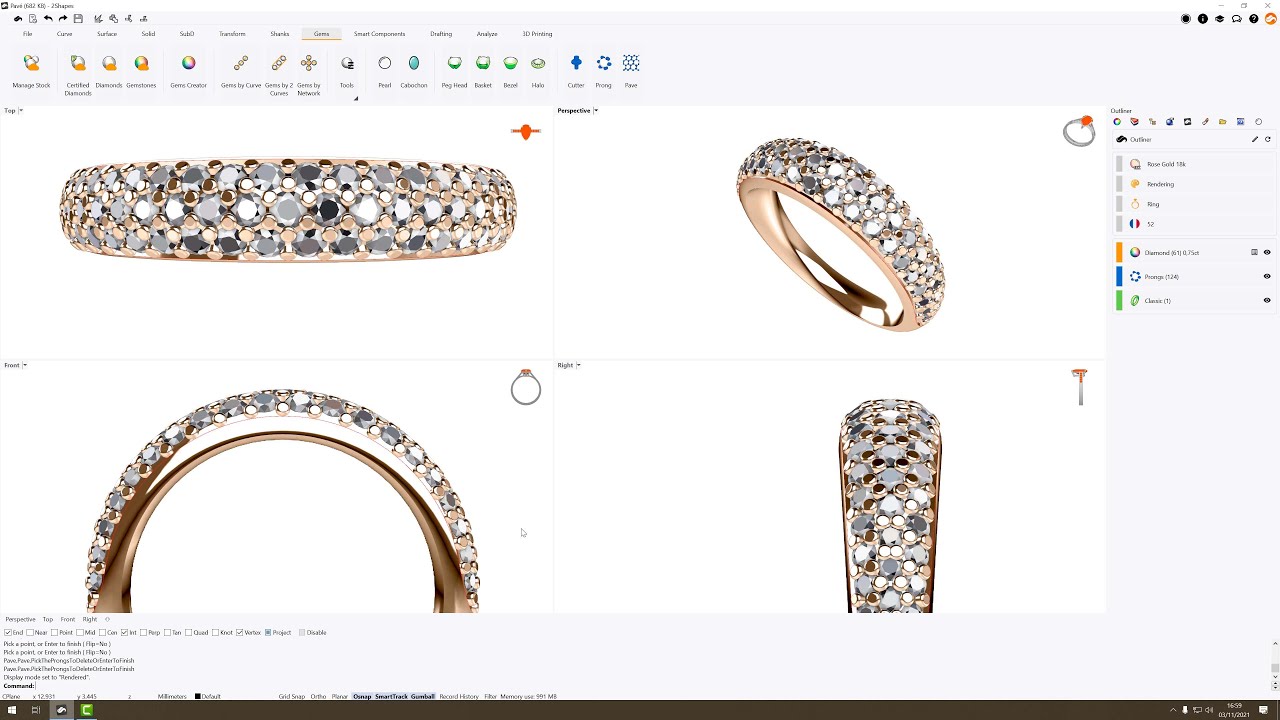This screenshot has width=1280, height=720.
Task: Hide the Prongs (124) layer
Action: click(x=1267, y=277)
